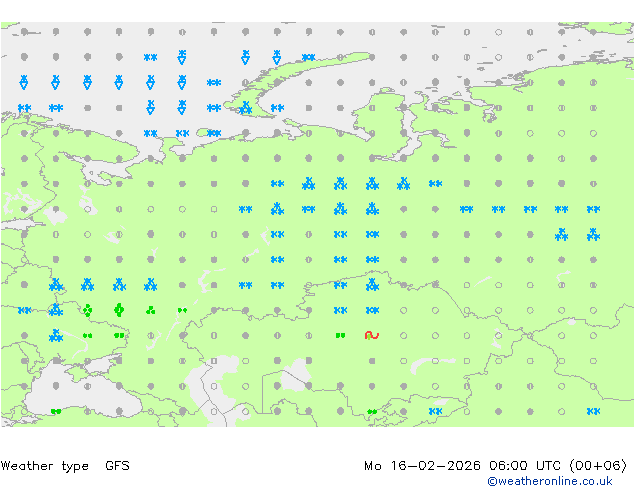Click the 'Weather type' label text
Image resolution: width=634 pixels, height=490 pixels.
45,466
